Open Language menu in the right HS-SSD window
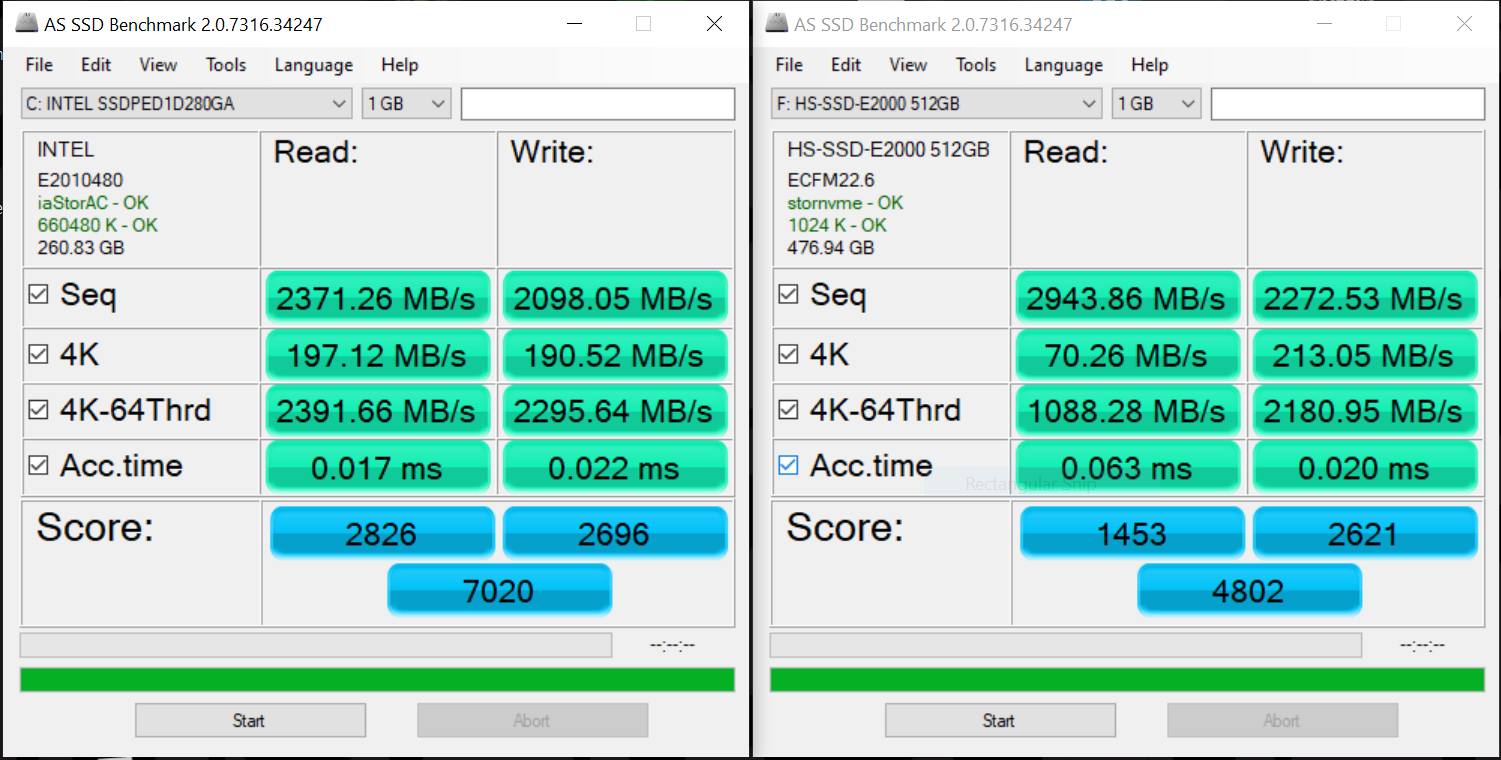This screenshot has width=1501, height=760. point(1064,65)
